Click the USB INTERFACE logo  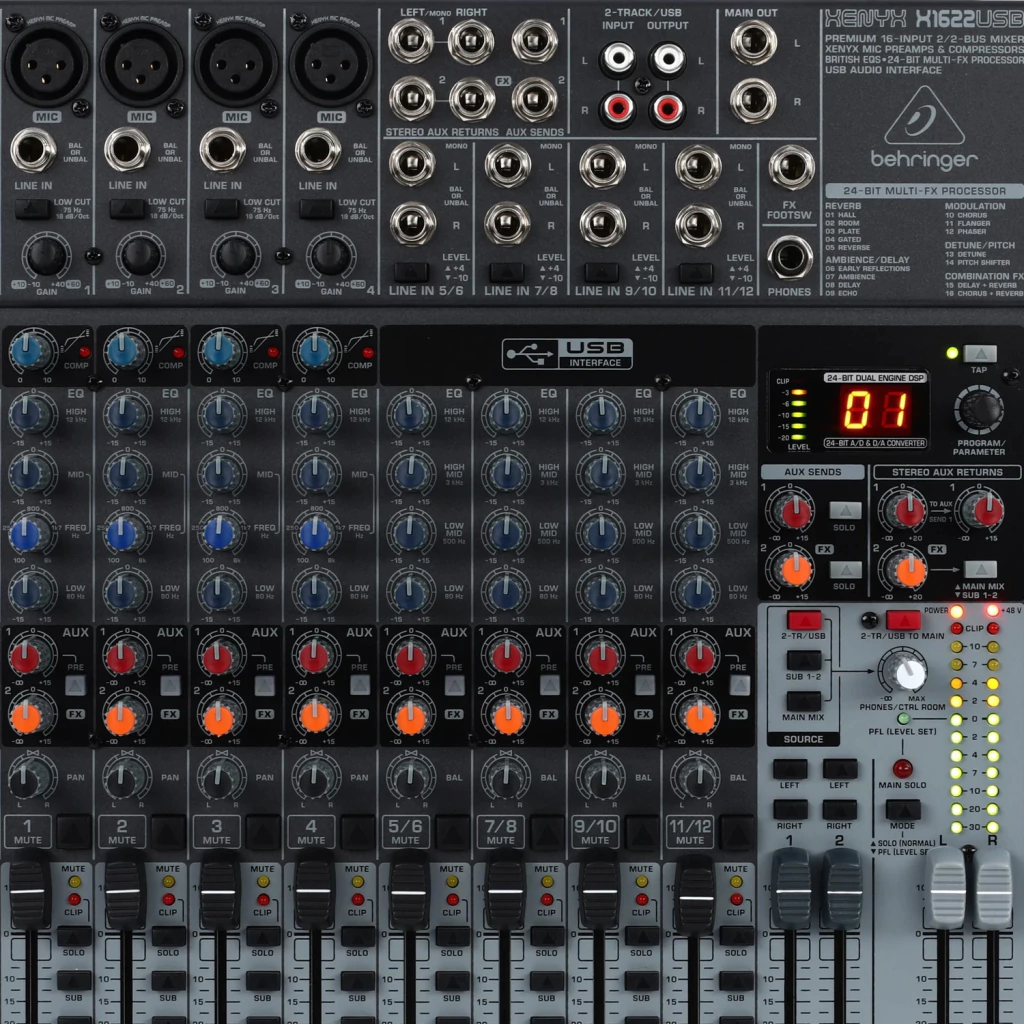point(567,353)
